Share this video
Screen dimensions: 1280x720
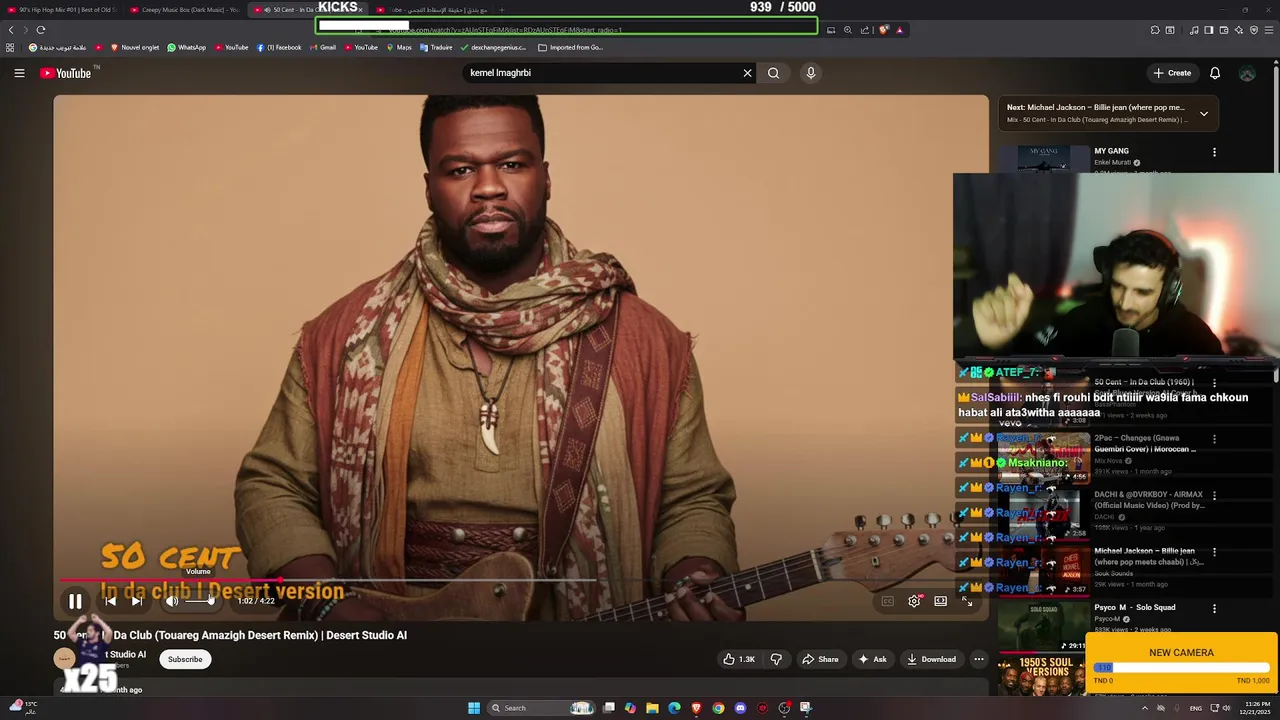click(820, 659)
